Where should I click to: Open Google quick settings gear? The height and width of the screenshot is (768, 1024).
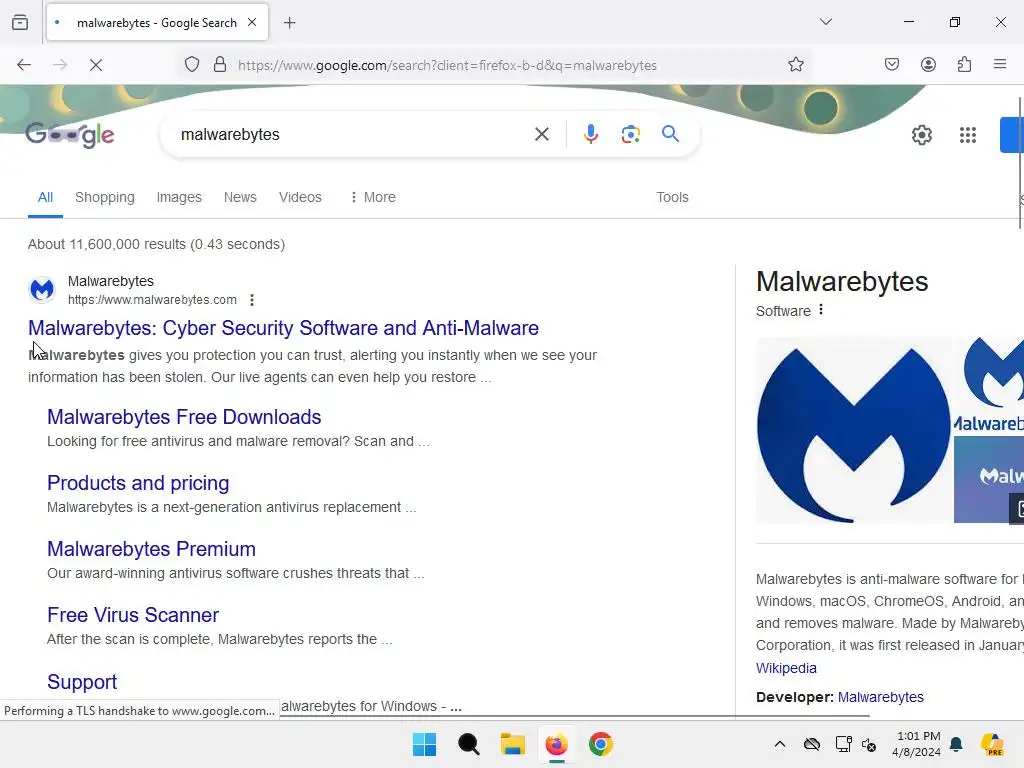coord(921,135)
